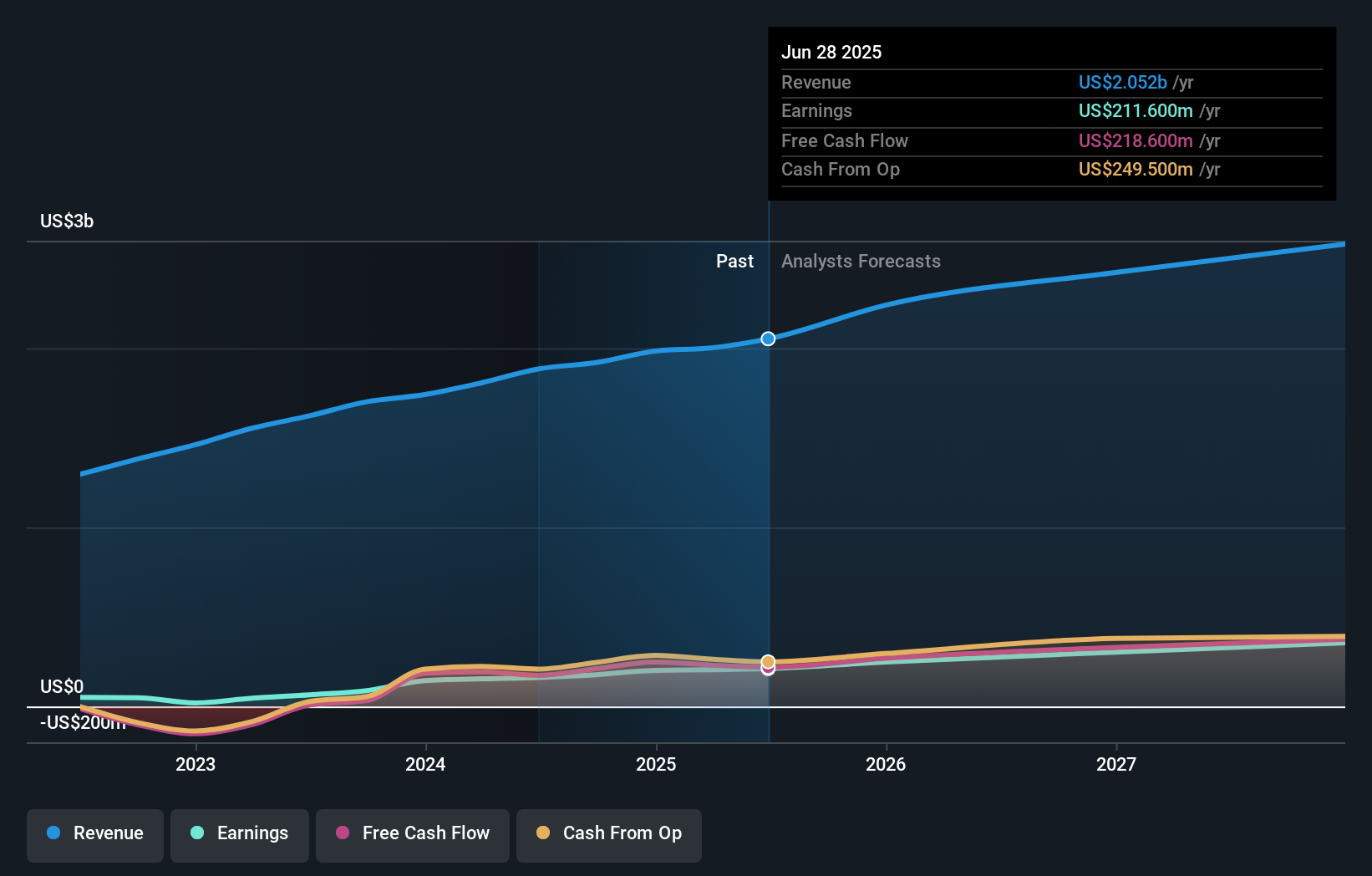
Task: Collapse the Cash From Op tooltip row
Action: tap(841, 169)
